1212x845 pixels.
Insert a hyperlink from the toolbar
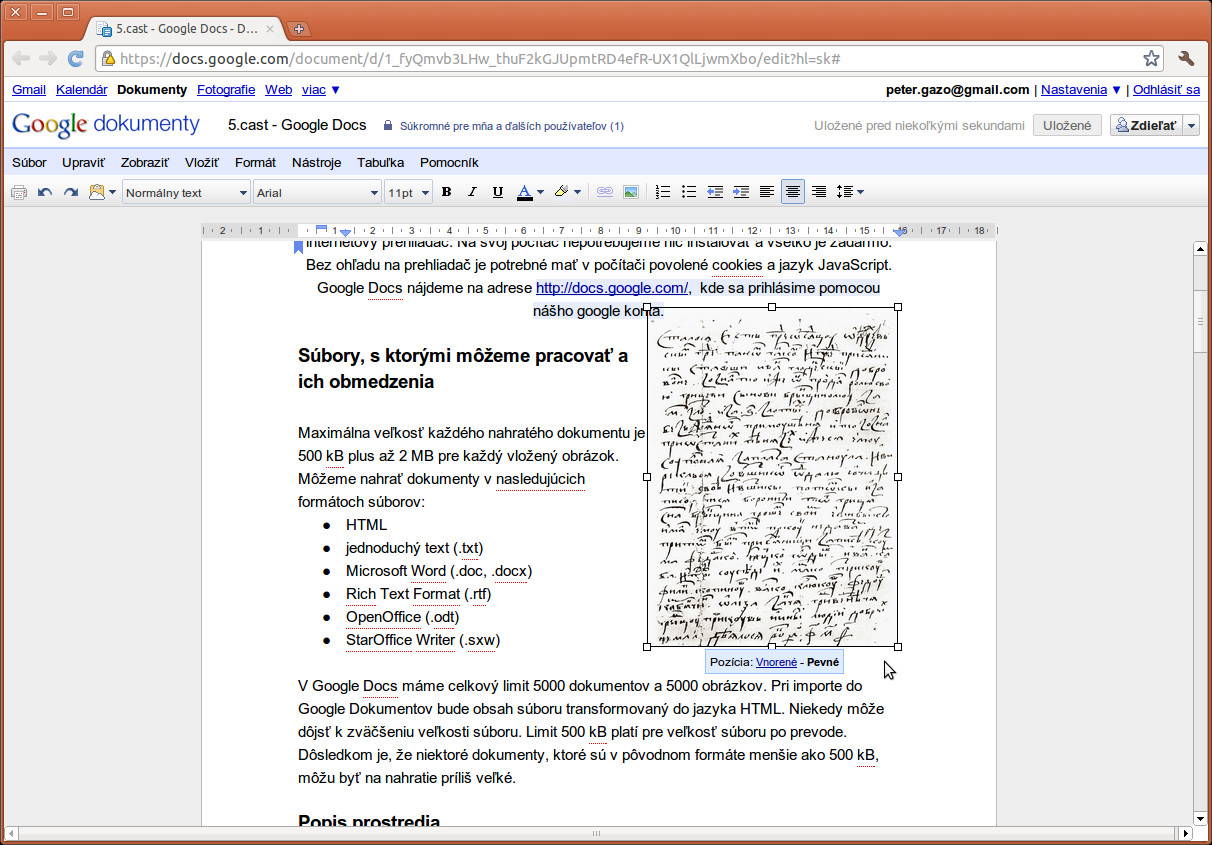tap(604, 192)
